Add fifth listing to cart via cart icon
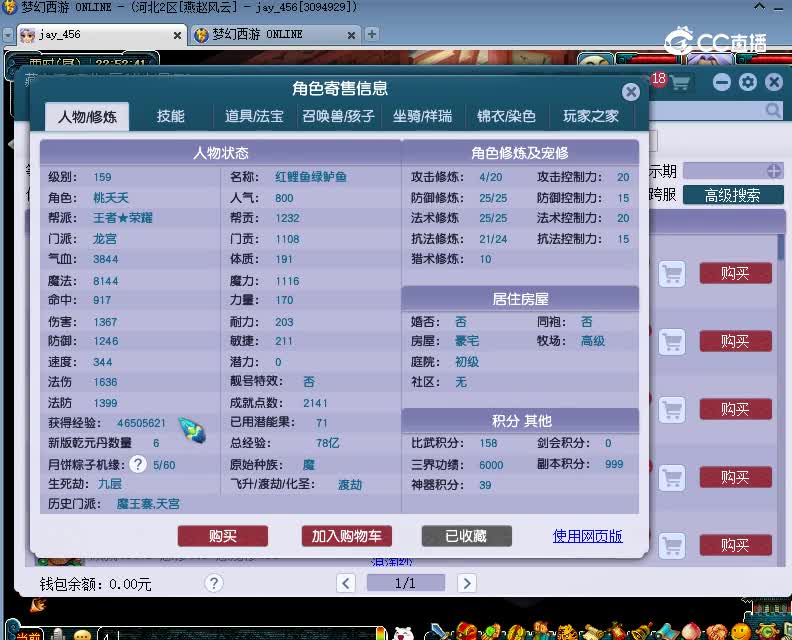The image size is (792, 640). pos(672,546)
